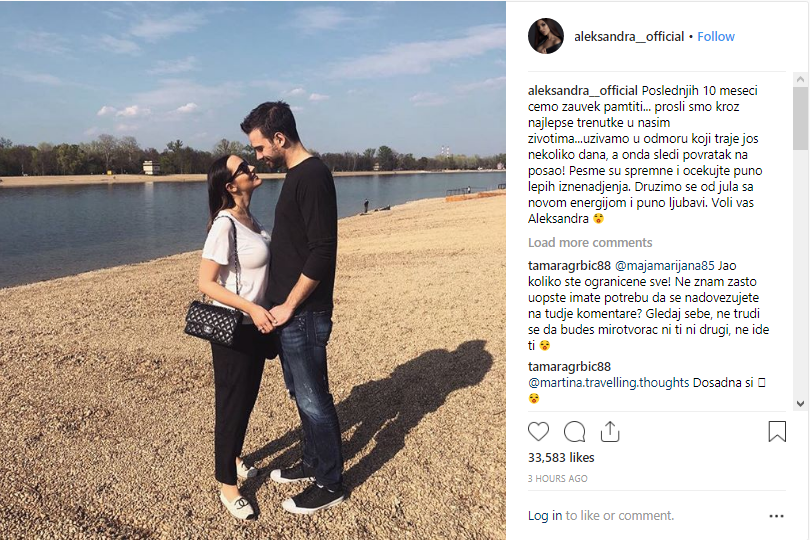Viewport: 810px width, 540px height.
Task: Follow aleksandra__official account
Action: click(x=715, y=37)
